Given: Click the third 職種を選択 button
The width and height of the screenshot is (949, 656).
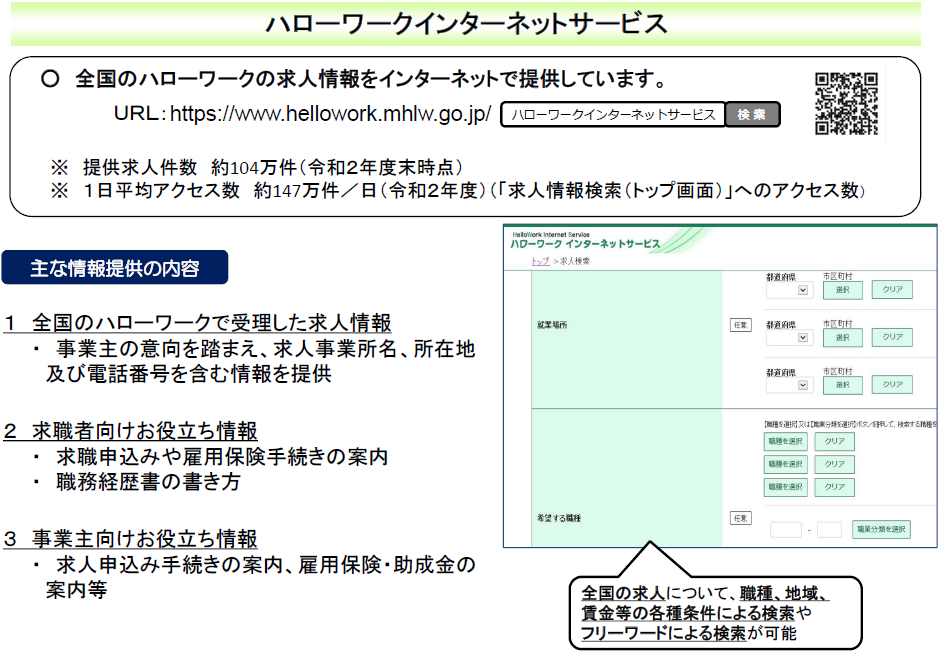Looking at the screenshot, I should [785, 487].
